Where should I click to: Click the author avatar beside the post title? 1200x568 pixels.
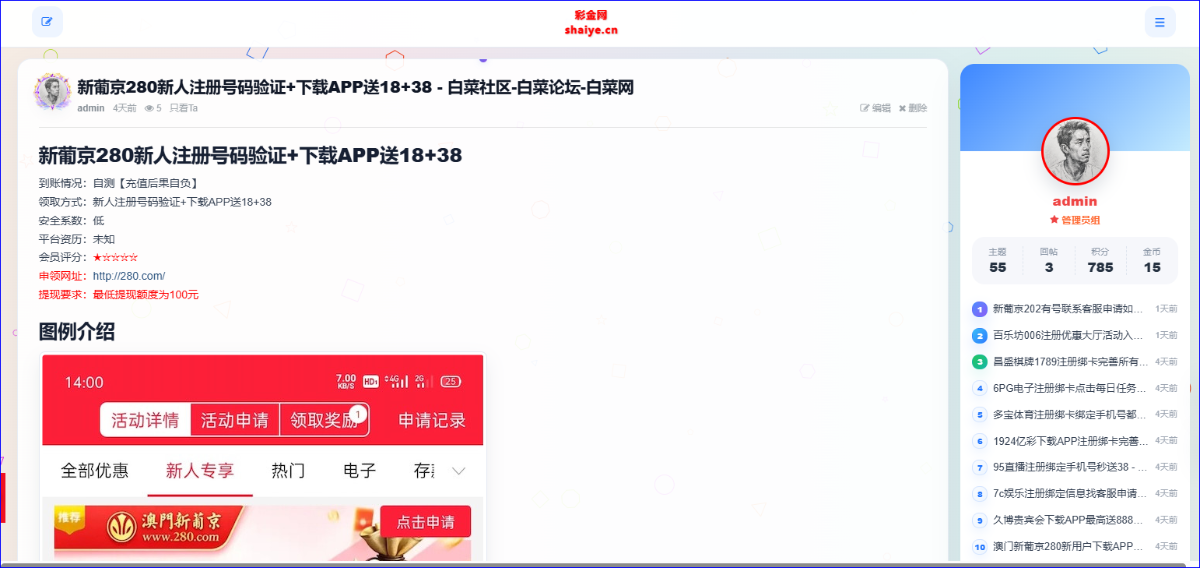coord(52,91)
